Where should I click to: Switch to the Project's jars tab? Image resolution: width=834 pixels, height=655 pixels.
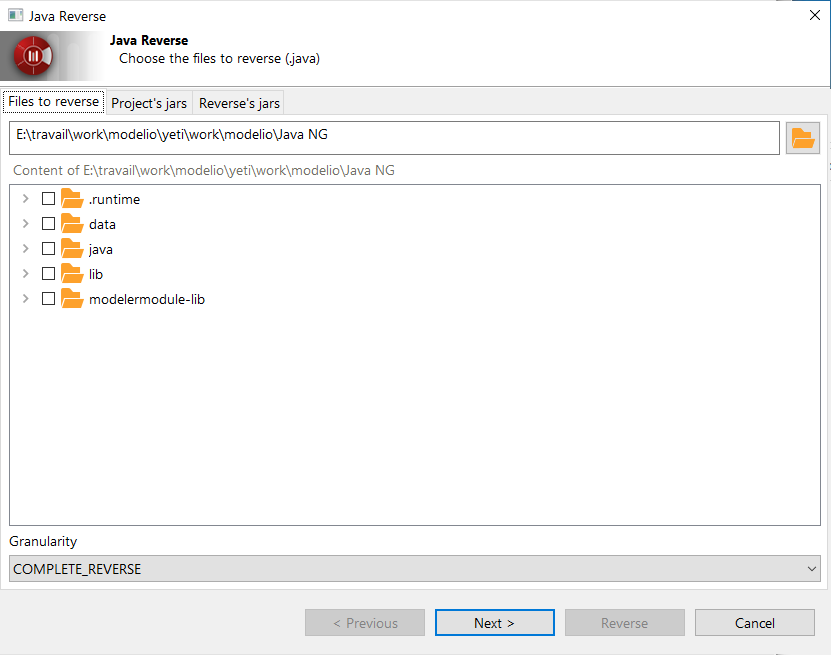(149, 103)
